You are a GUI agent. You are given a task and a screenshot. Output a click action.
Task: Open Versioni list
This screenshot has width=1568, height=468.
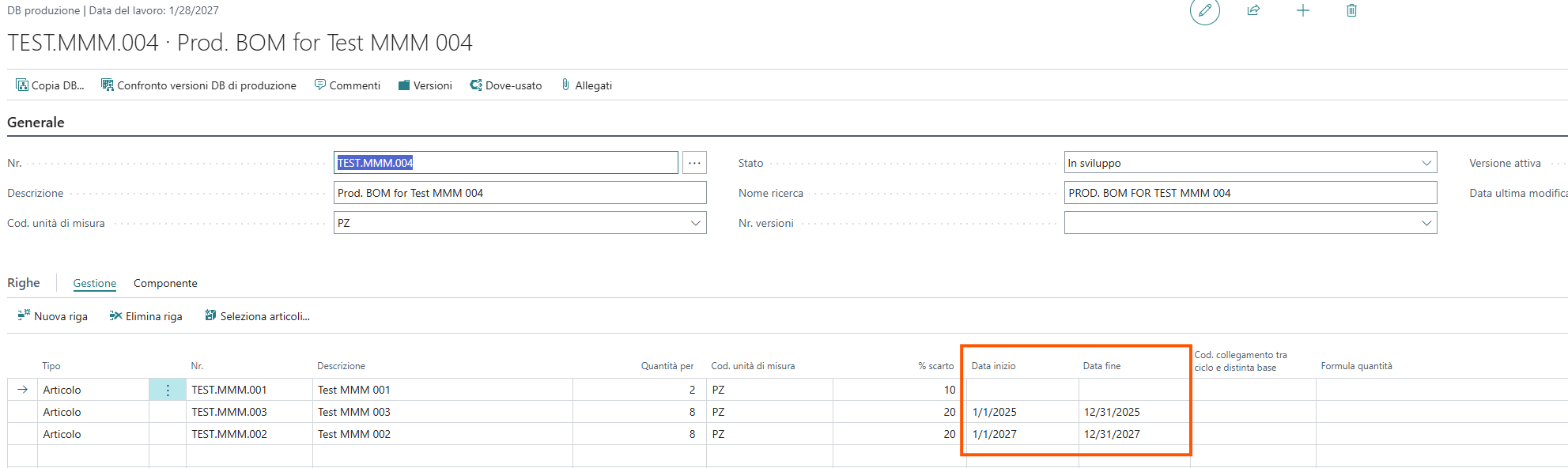[x=425, y=85]
